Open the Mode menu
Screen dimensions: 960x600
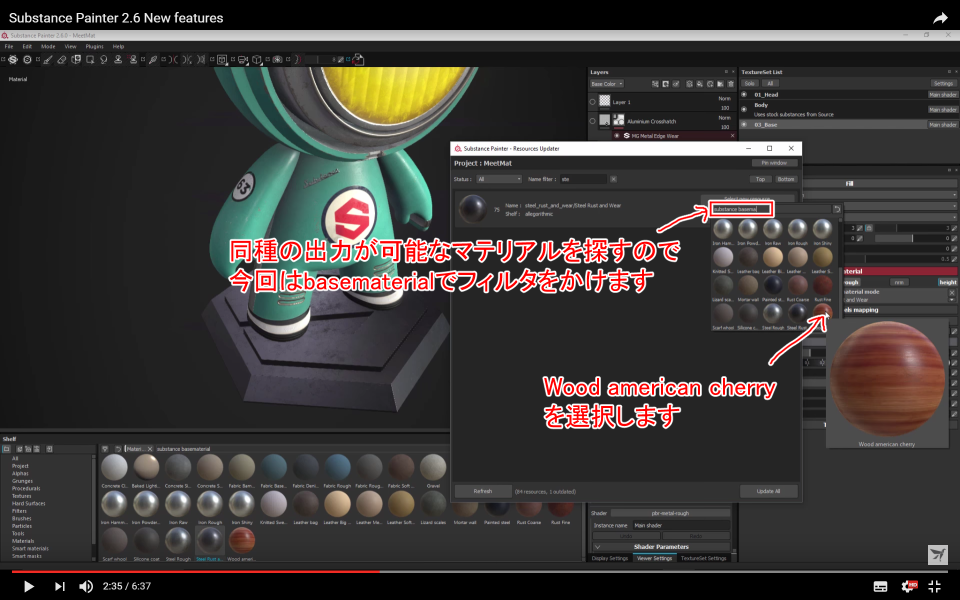pyautogui.click(x=48, y=47)
